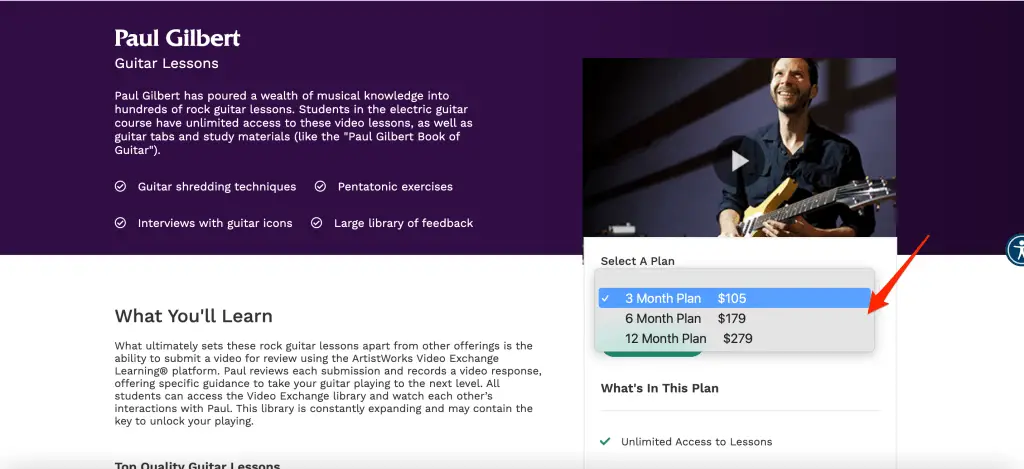This screenshot has width=1024, height=469.
Task: Click the Paul Gilbert video thumbnail image
Action: click(x=739, y=148)
